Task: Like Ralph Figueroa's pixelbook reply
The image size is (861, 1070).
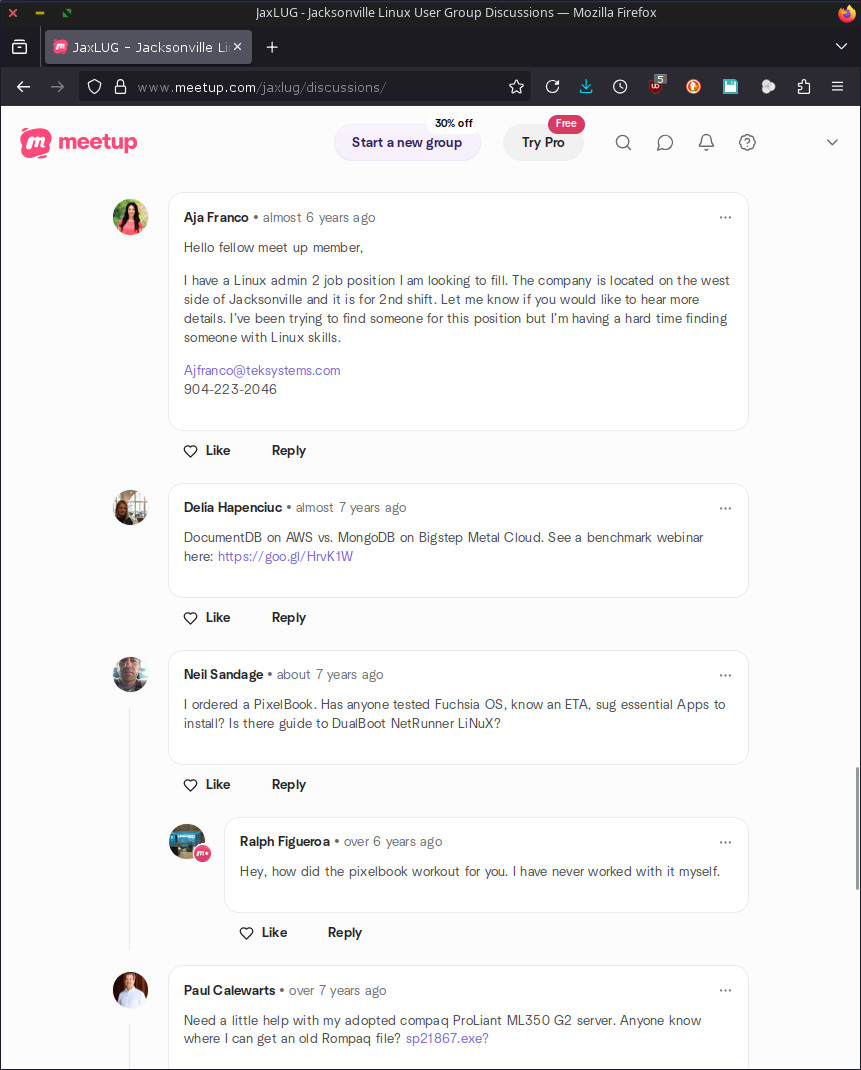Action: [x=263, y=933]
